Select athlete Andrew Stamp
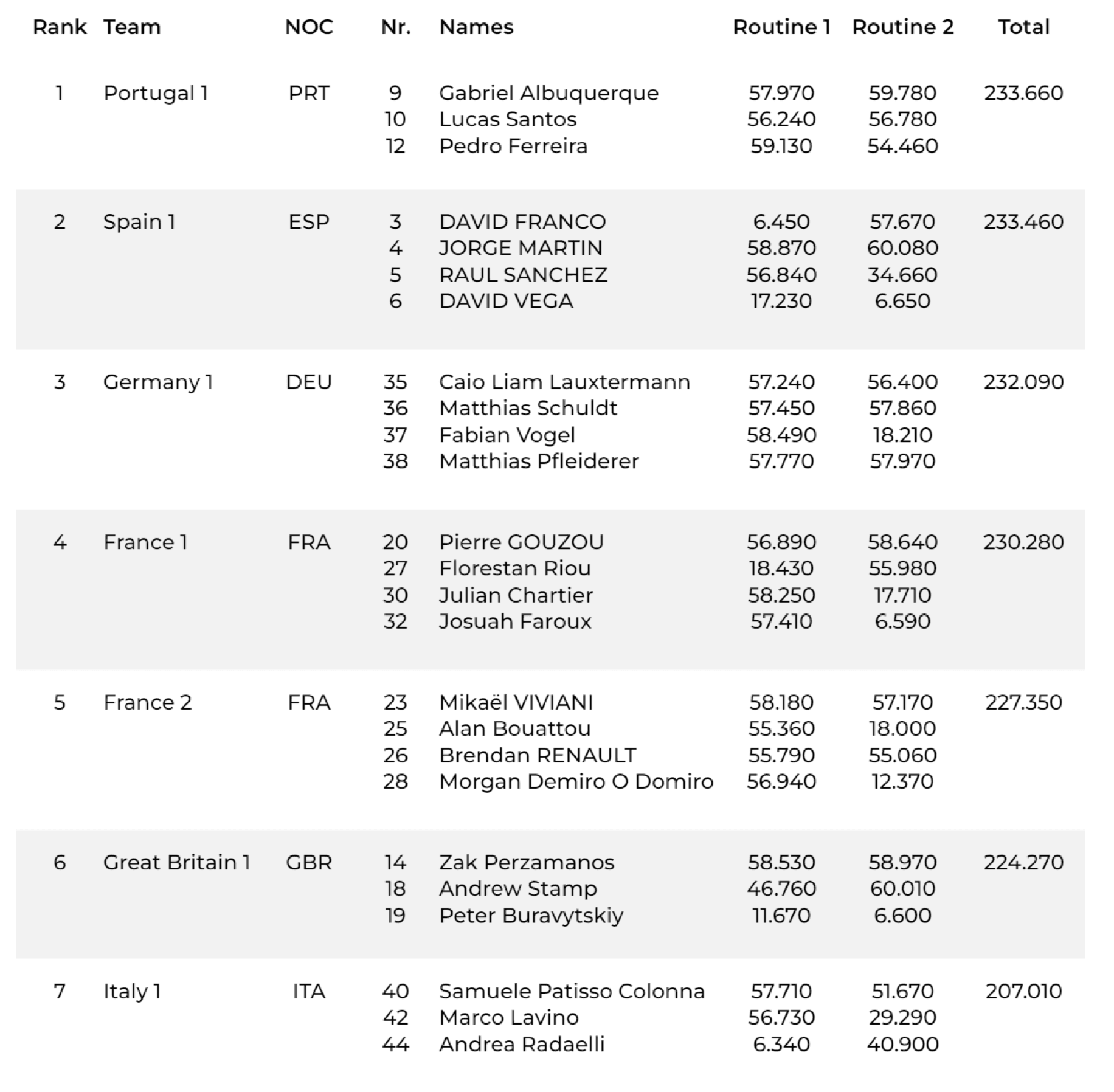Viewport: 1114px width, 1092px height. coord(518,888)
